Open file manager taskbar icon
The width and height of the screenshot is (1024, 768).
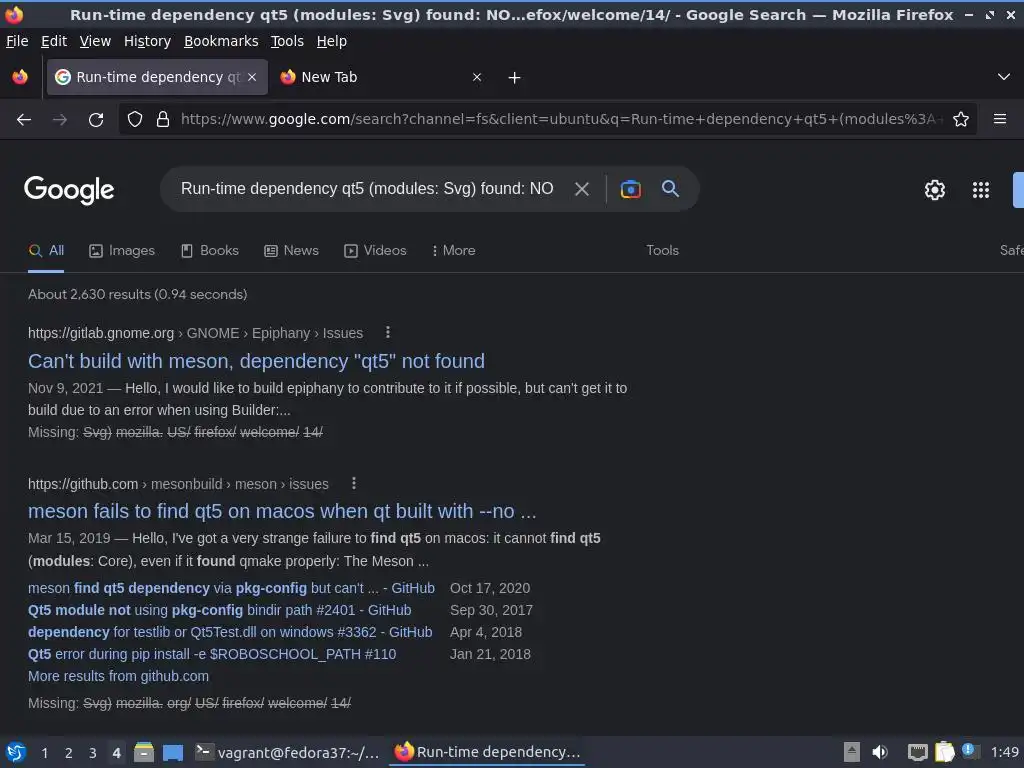coord(144,752)
